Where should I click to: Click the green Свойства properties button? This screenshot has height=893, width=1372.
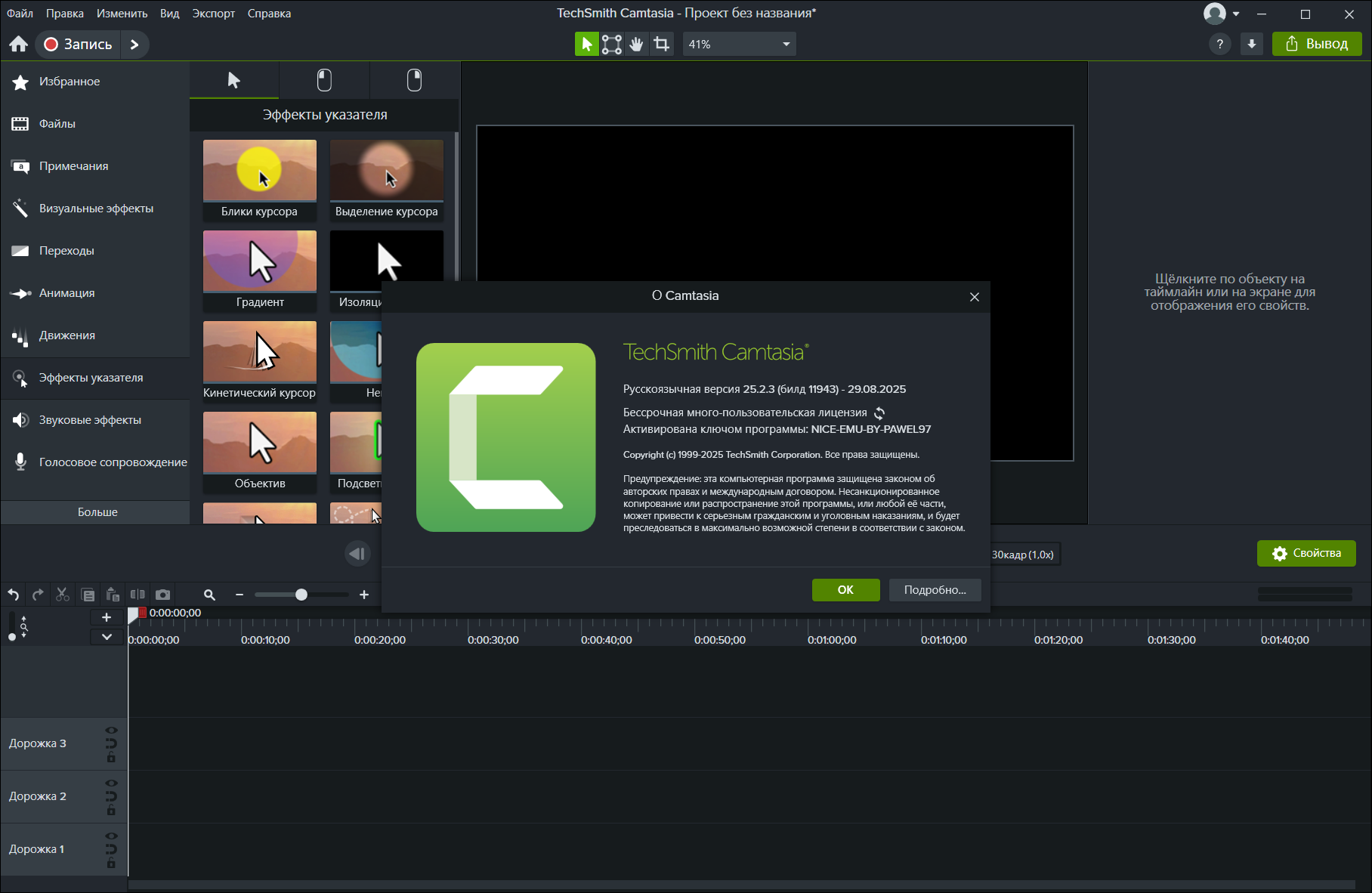(x=1306, y=553)
